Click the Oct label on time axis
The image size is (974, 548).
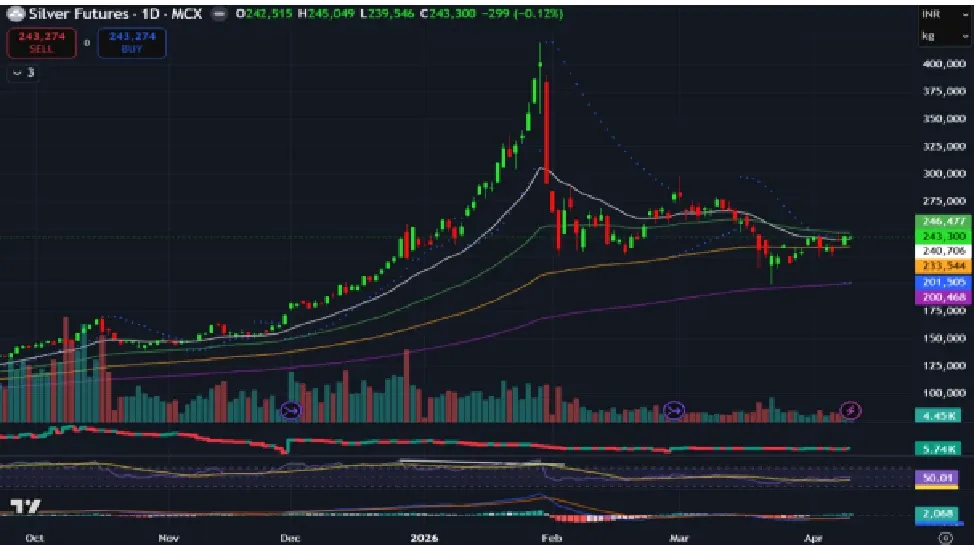pyautogui.click(x=35, y=538)
